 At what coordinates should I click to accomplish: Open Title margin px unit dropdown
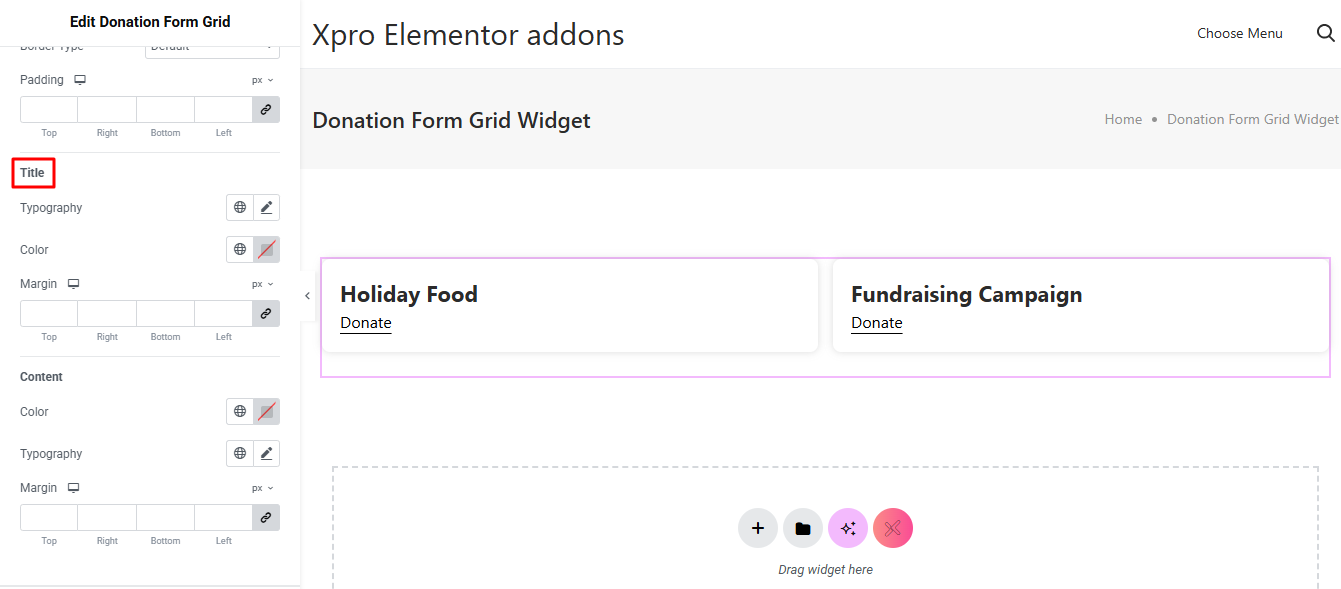262,284
